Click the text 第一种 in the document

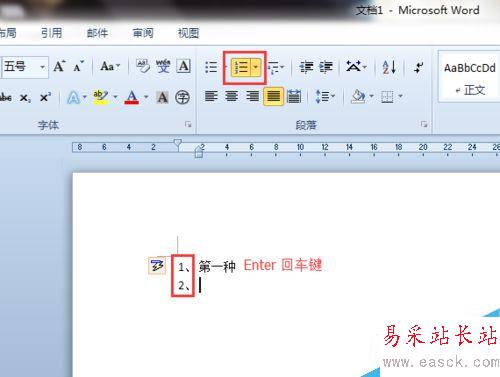click(217, 266)
